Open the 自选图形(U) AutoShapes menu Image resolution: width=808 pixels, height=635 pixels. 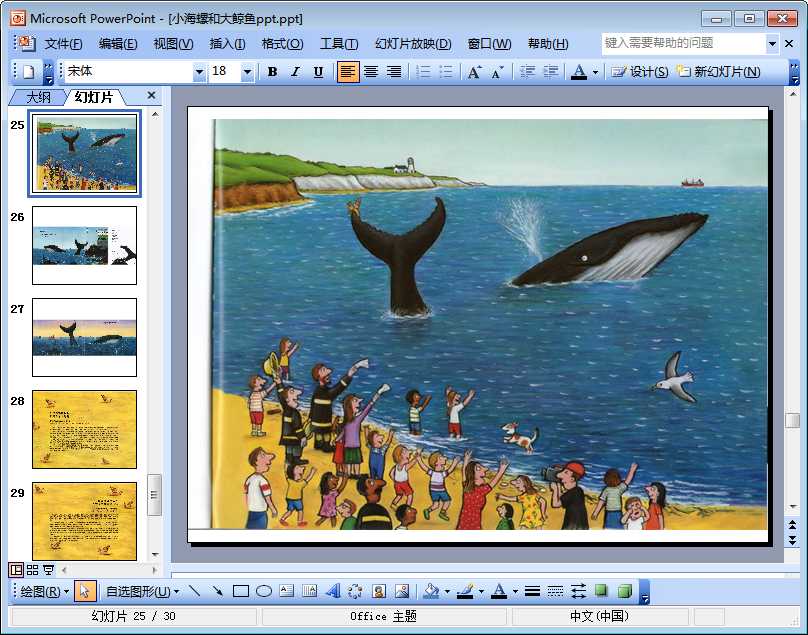coord(142,591)
